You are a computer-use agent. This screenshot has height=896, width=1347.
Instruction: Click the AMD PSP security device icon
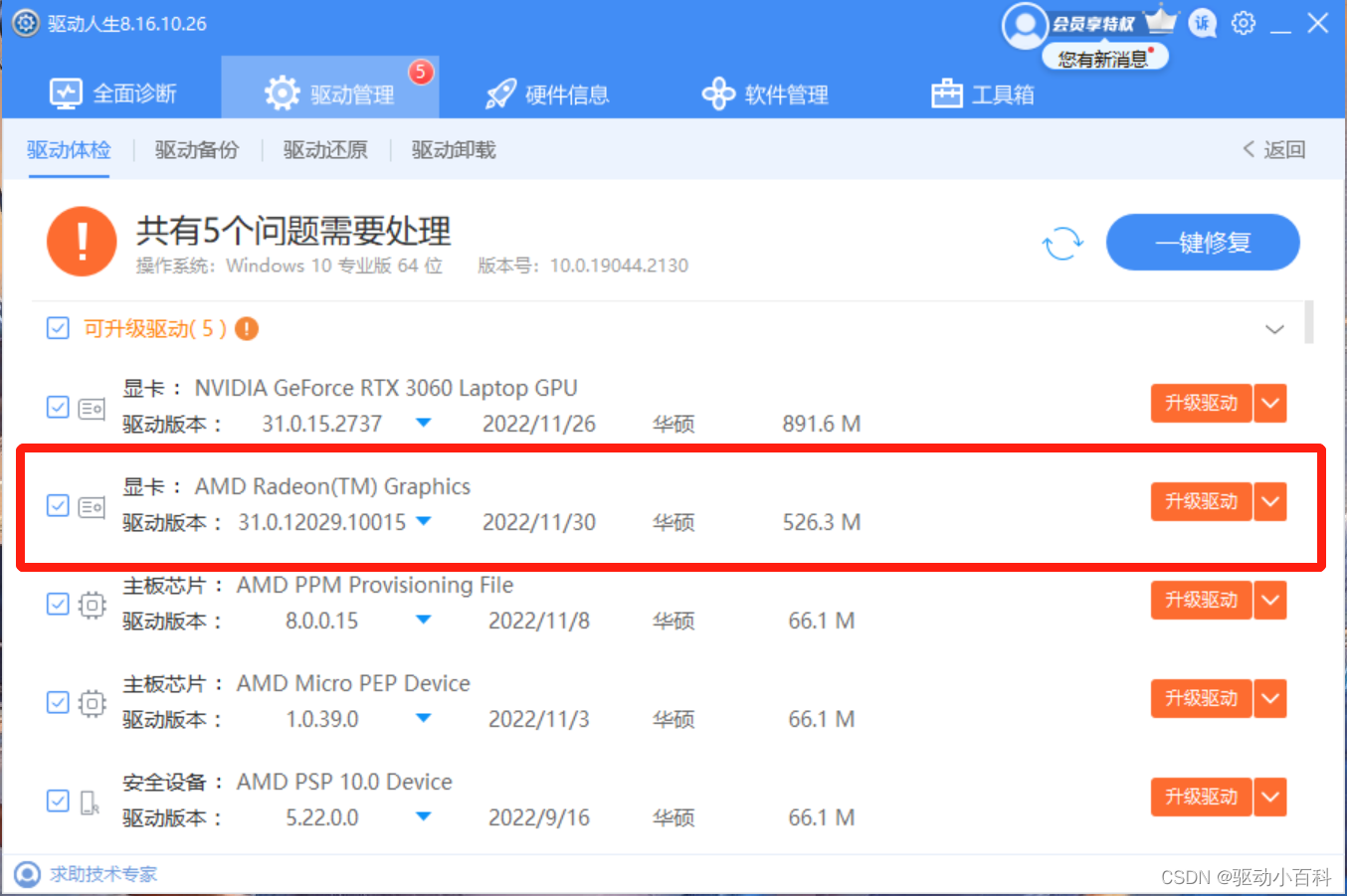pos(90,802)
